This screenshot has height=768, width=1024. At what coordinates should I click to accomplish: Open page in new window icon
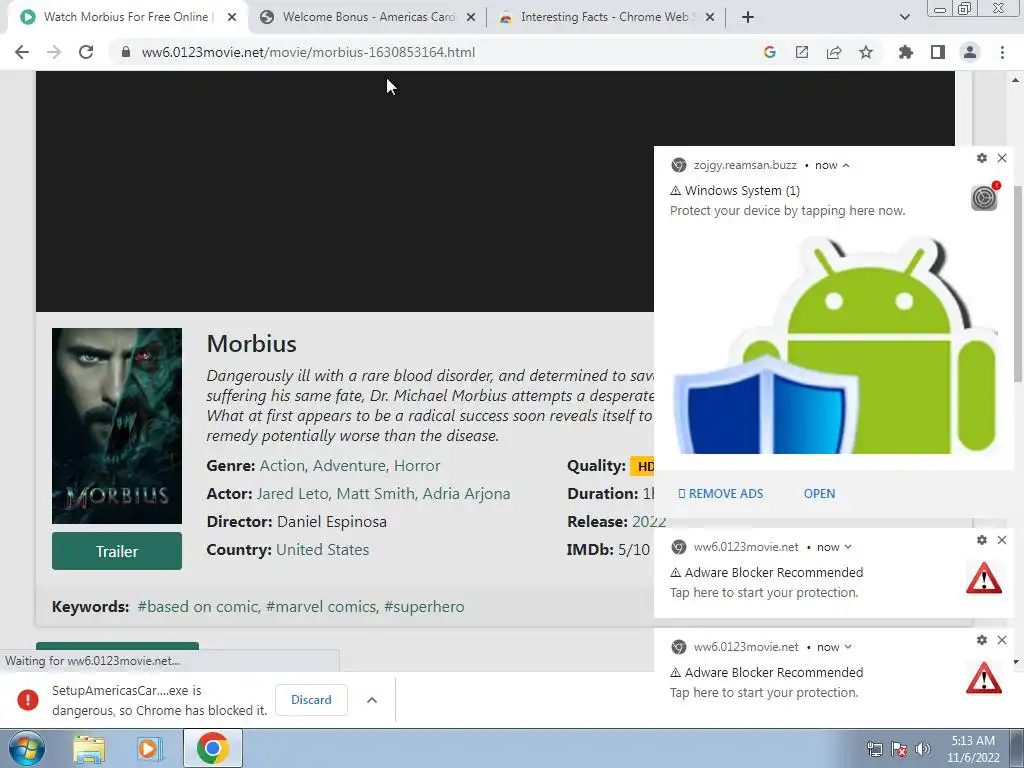point(801,52)
